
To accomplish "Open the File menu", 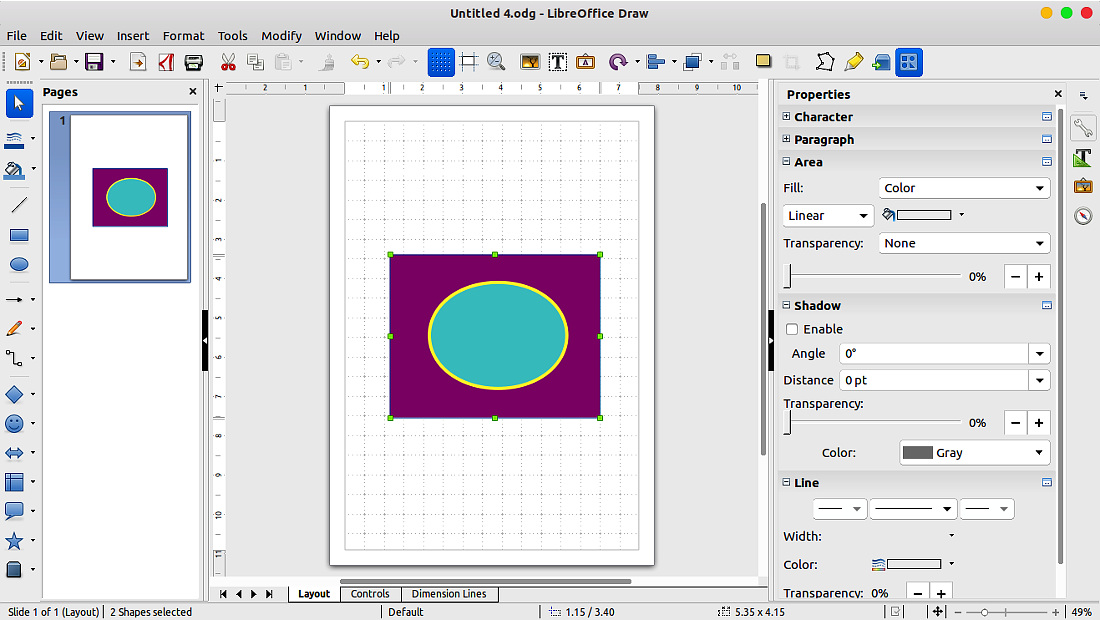I will (16, 36).
